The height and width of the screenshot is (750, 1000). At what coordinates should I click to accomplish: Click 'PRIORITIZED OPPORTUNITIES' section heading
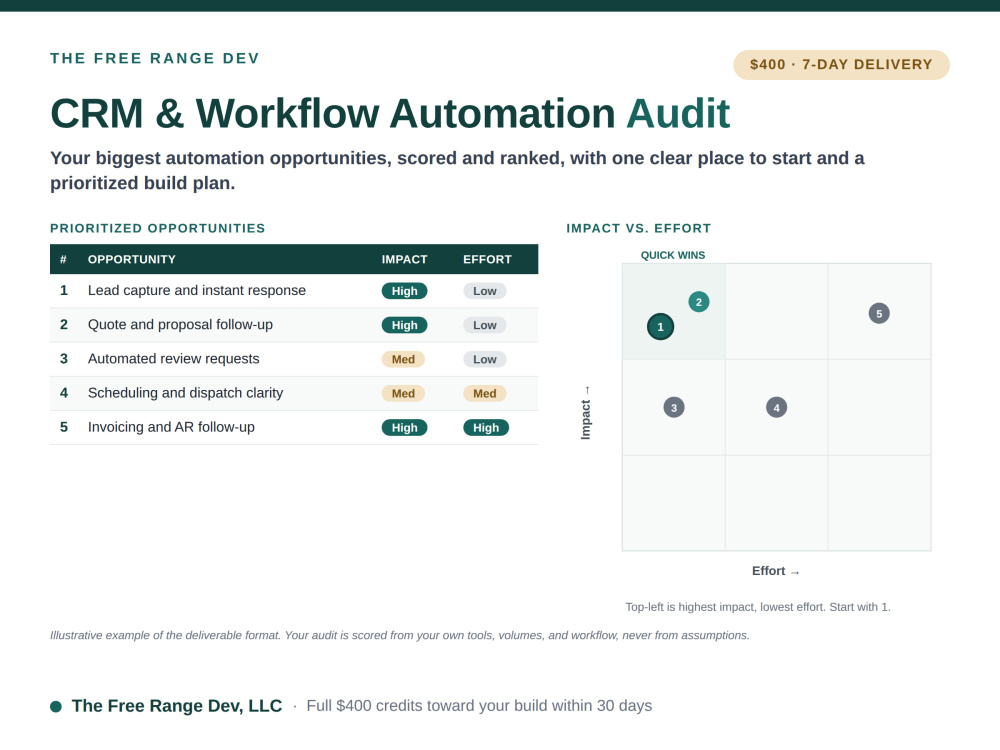pyautogui.click(x=158, y=228)
